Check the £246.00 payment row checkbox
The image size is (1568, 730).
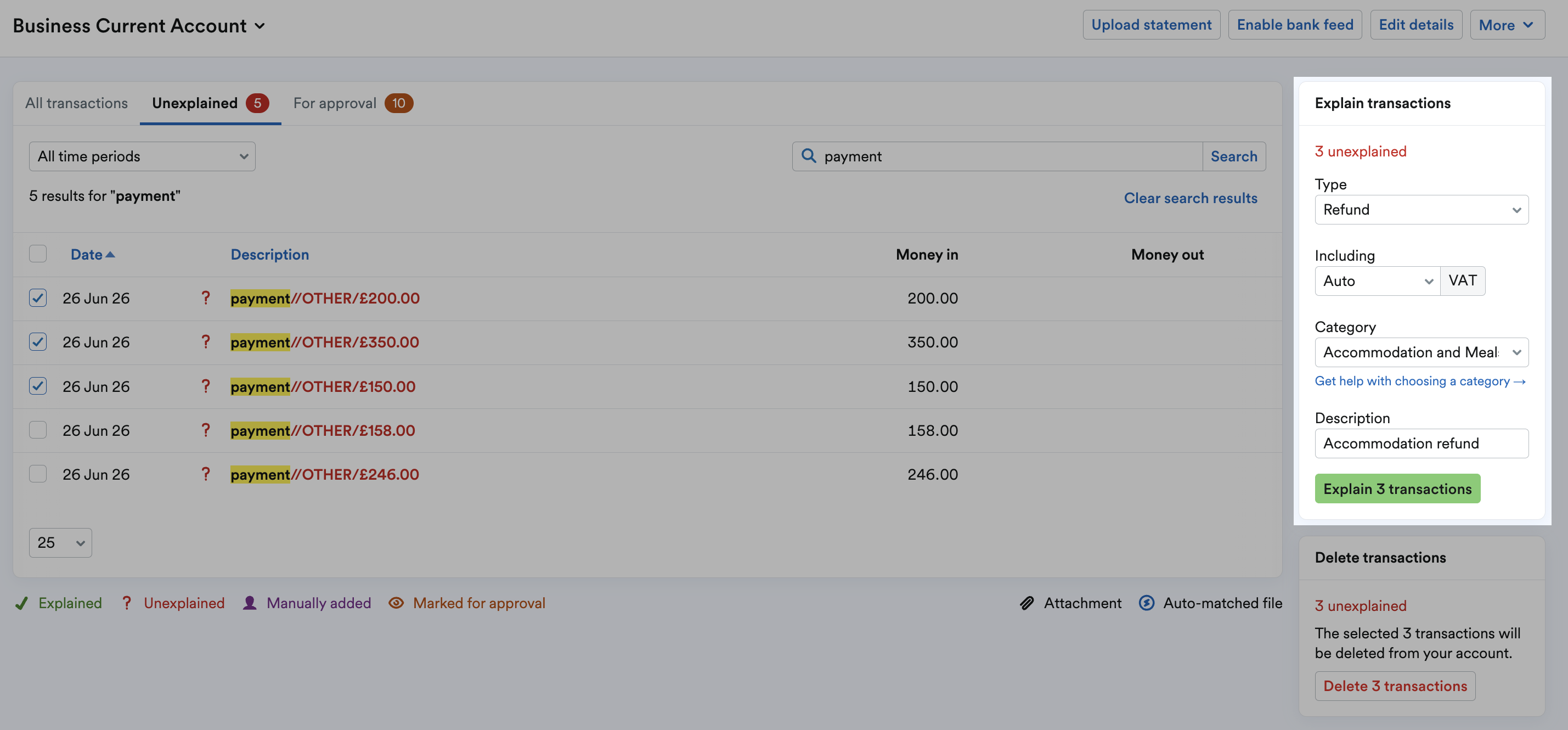pos(38,474)
